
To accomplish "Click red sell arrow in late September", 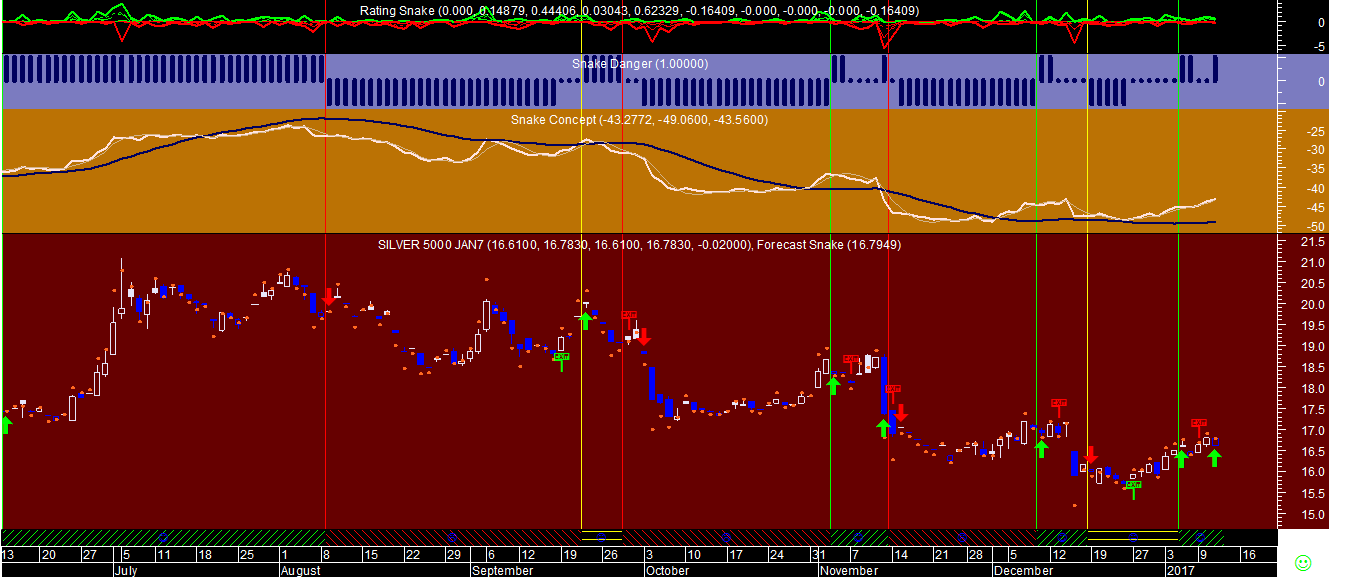I will (644, 336).
